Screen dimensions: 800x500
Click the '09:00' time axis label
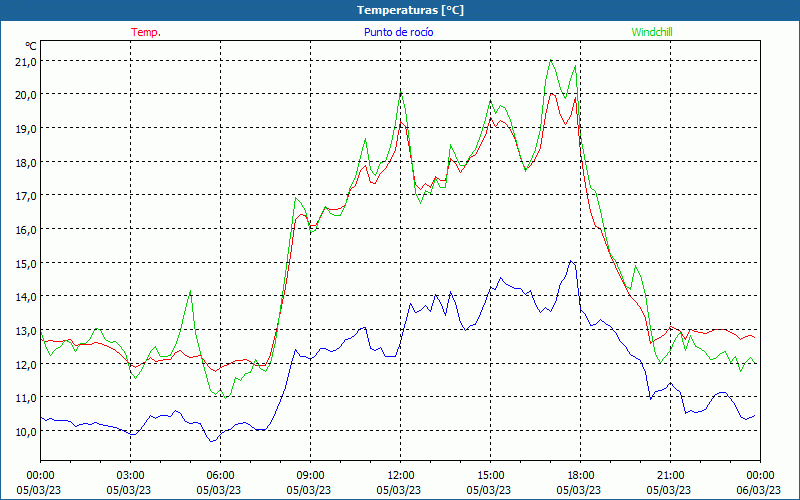pyautogui.click(x=310, y=476)
